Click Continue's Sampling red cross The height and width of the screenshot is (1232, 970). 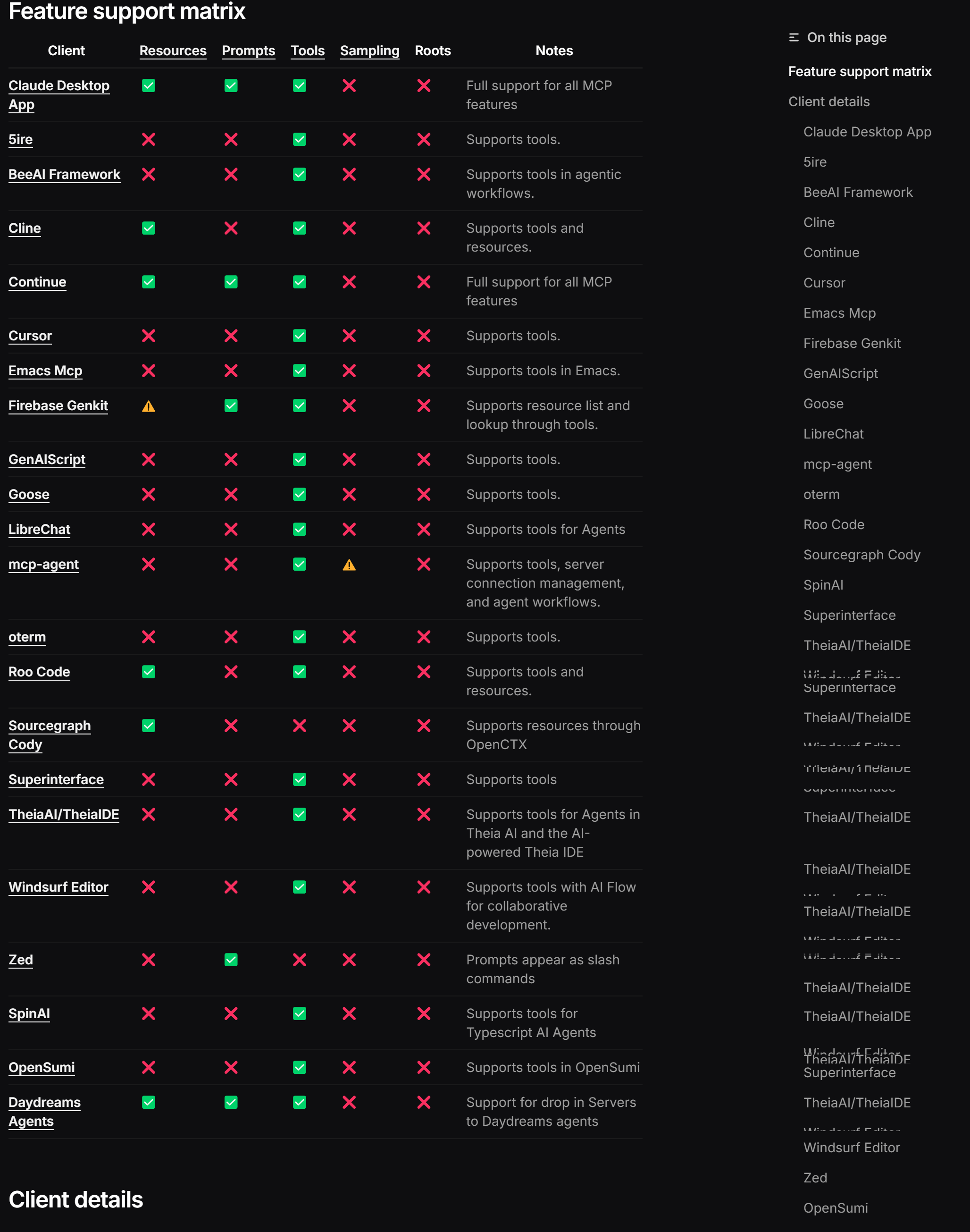pyautogui.click(x=349, y=282)
